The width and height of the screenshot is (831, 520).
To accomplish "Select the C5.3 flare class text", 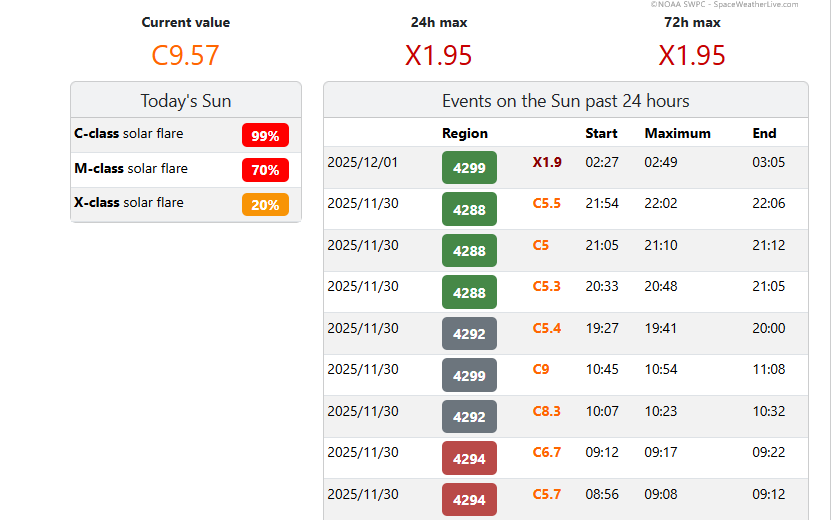I will (546, 286).
